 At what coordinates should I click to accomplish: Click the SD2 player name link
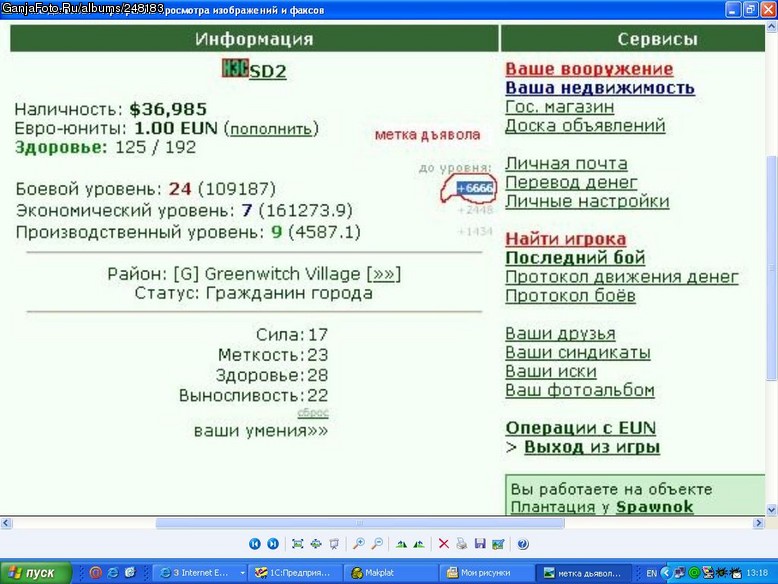[268, 71]
